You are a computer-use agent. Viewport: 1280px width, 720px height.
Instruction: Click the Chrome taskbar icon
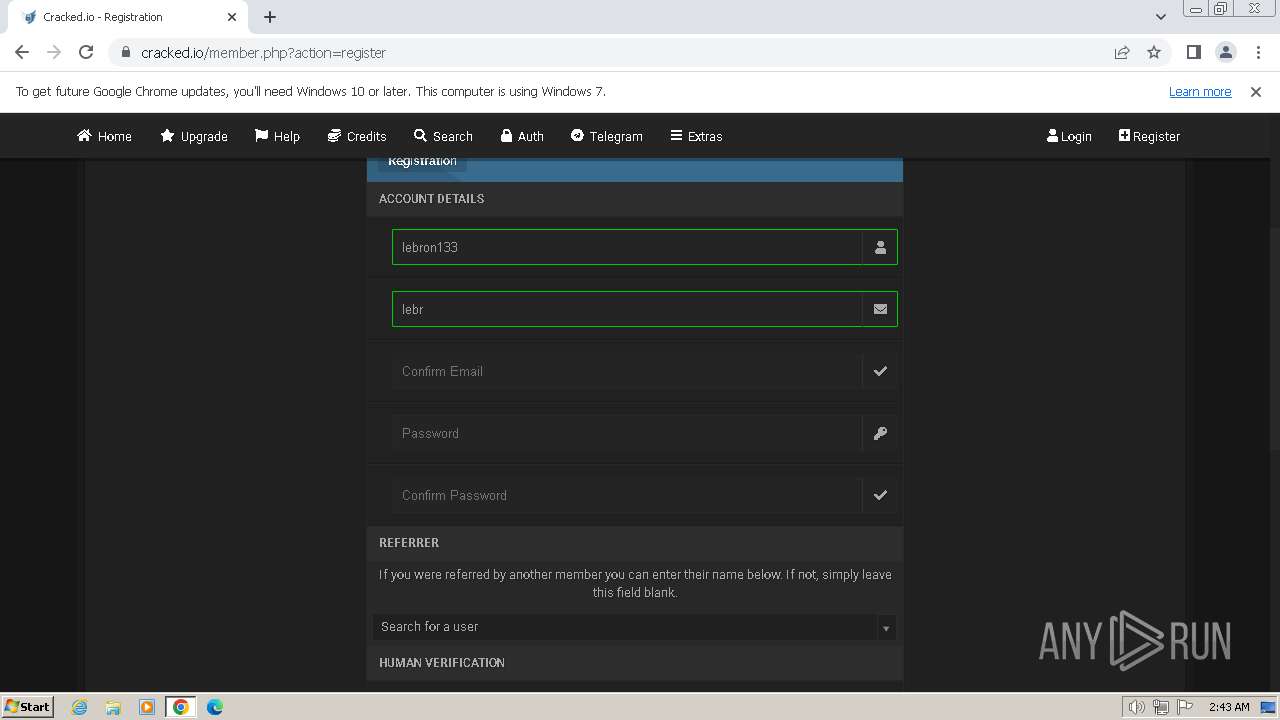pos(181,707)
